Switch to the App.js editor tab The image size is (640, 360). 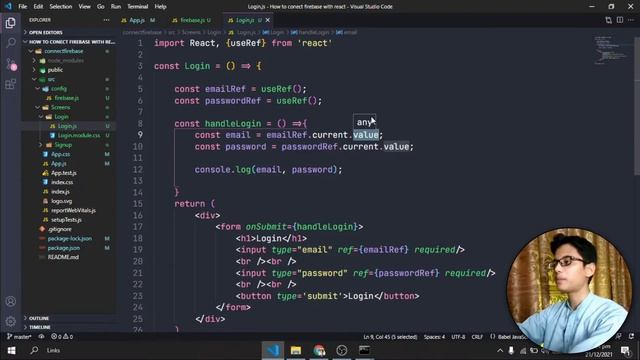pyautogui.click(x=137, y=20)
